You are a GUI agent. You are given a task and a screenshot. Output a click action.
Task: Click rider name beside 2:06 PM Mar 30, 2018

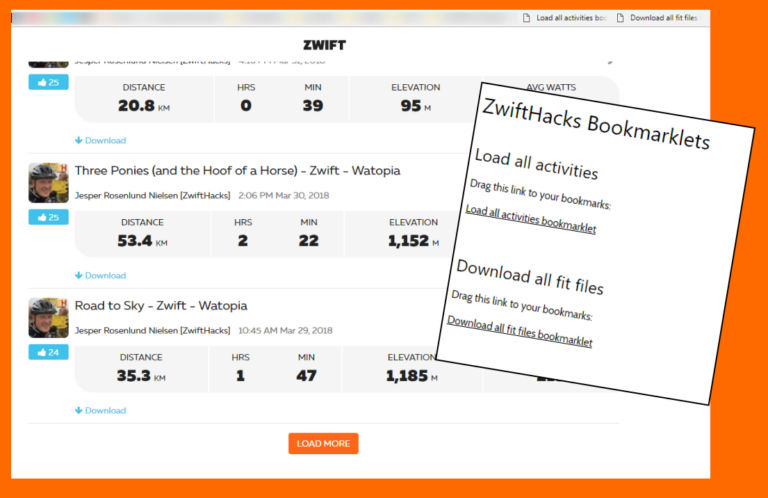point(152,195)
